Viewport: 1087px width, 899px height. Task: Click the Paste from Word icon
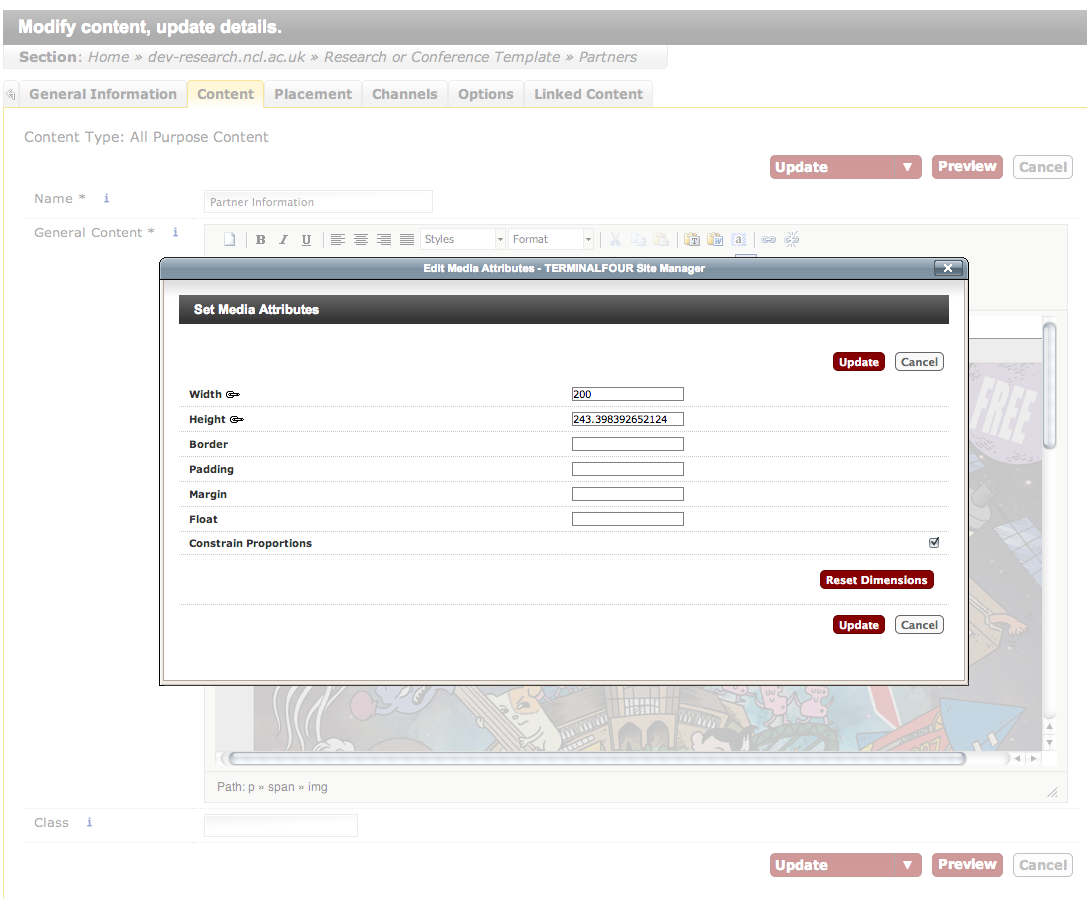715,240
